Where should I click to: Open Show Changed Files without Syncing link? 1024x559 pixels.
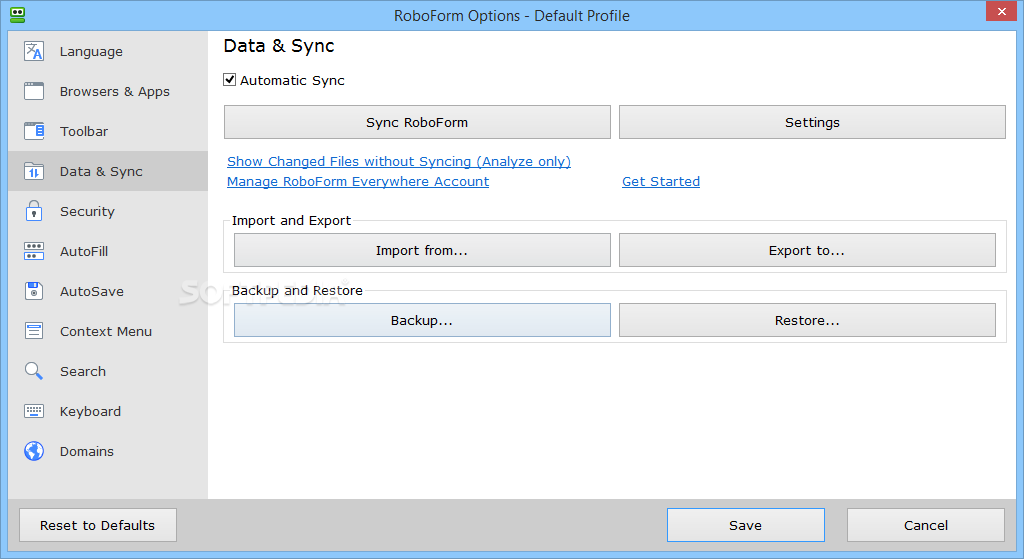pos(399,161)
